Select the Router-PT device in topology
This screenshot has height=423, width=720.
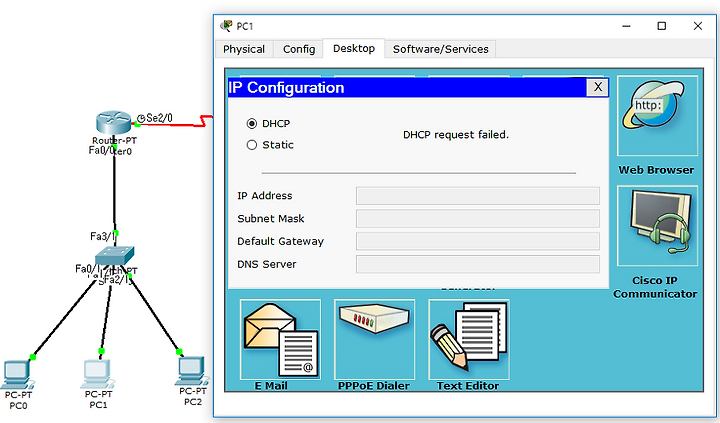(113, 123)
